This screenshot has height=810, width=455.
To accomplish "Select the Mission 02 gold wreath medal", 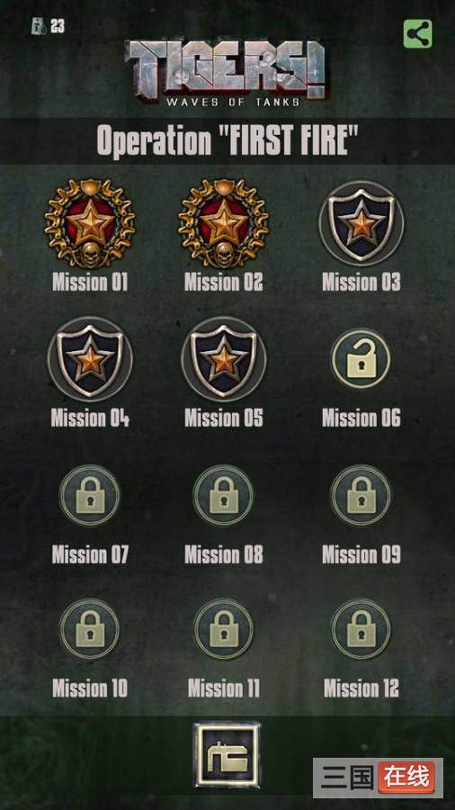I will (224, 223).
